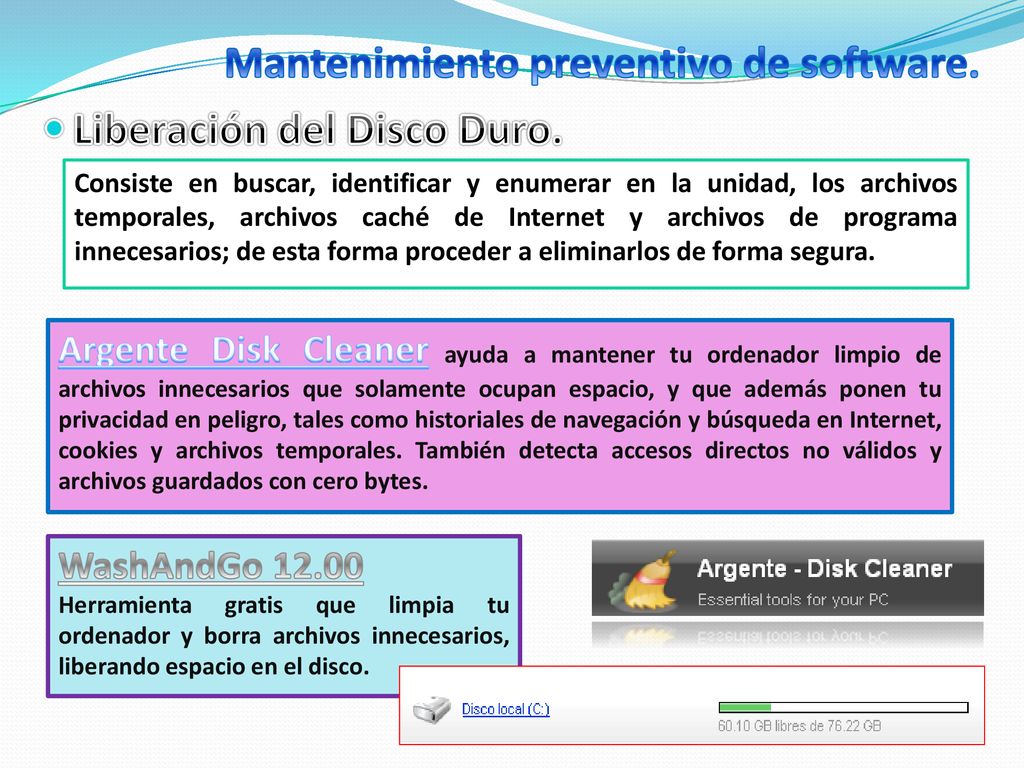Click the tagline 'Essential tools for your PC'
The height and width of the screenshot is (768, 1024).
pos(793,600)
